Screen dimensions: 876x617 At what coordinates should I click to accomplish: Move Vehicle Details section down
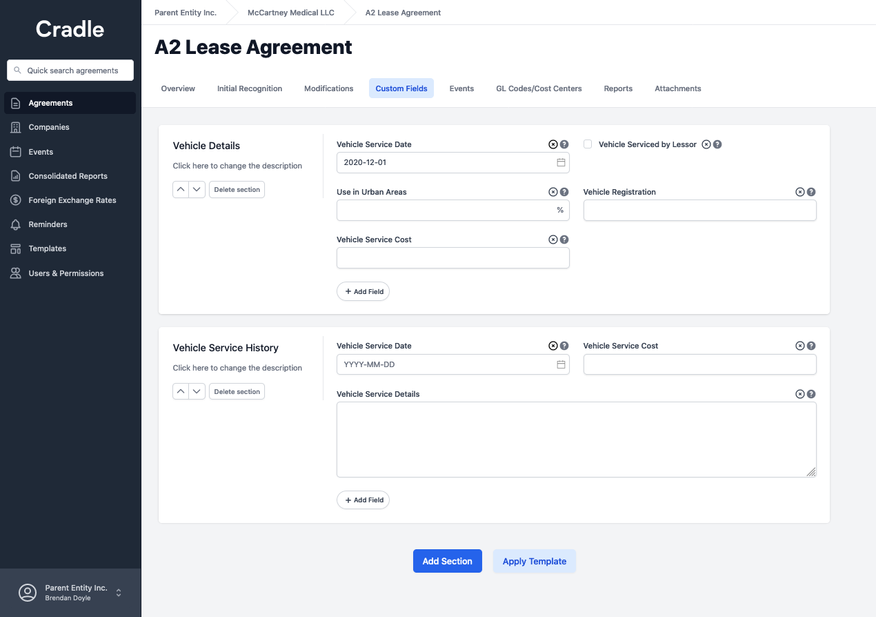(x=197, y=189)
